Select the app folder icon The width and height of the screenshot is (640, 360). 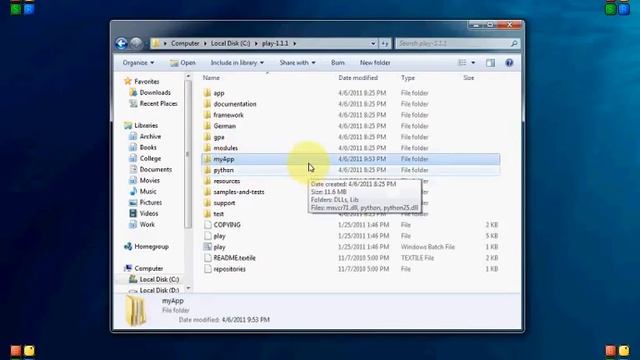pyautogui.click(x=207, y=93)
